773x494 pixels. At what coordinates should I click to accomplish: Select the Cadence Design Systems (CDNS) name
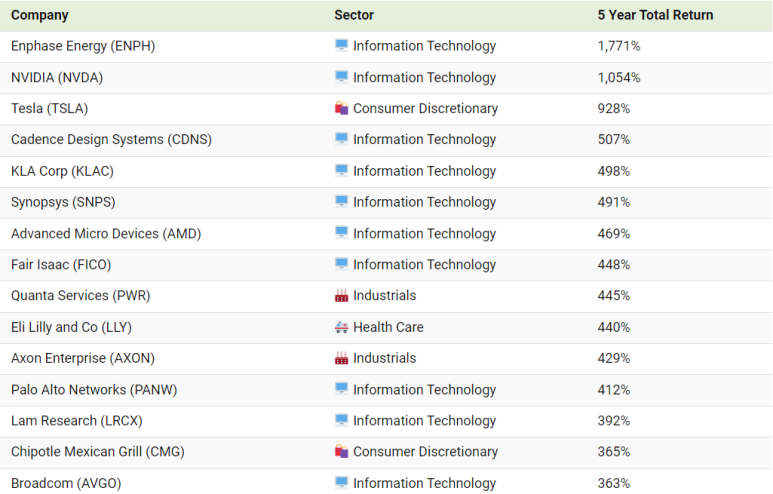pyautogui.click(x=111, y=139)
